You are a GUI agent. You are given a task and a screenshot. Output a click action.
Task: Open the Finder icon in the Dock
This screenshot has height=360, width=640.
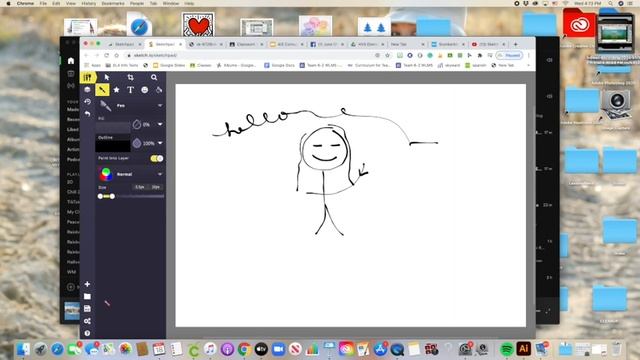[x=23, y=349]
